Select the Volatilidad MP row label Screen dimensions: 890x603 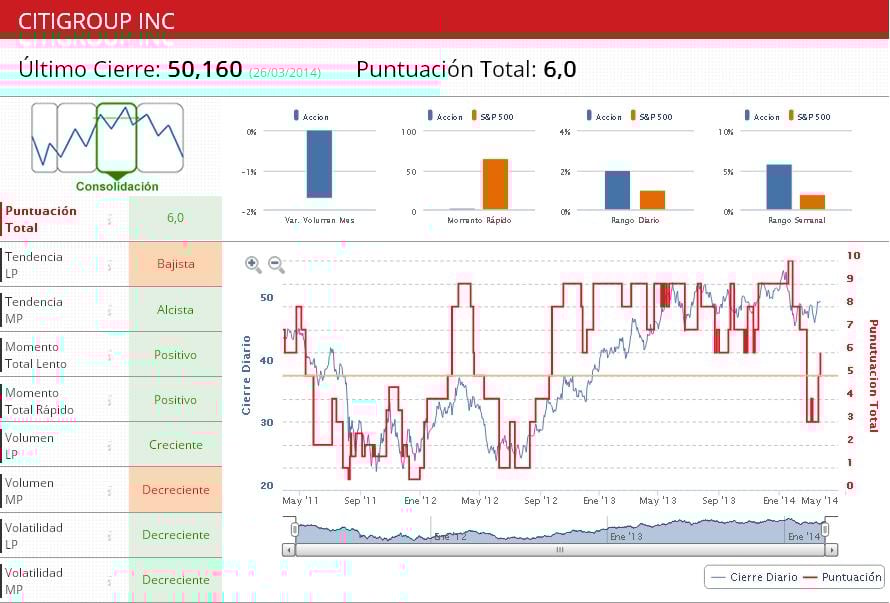(x=34, y=581)
